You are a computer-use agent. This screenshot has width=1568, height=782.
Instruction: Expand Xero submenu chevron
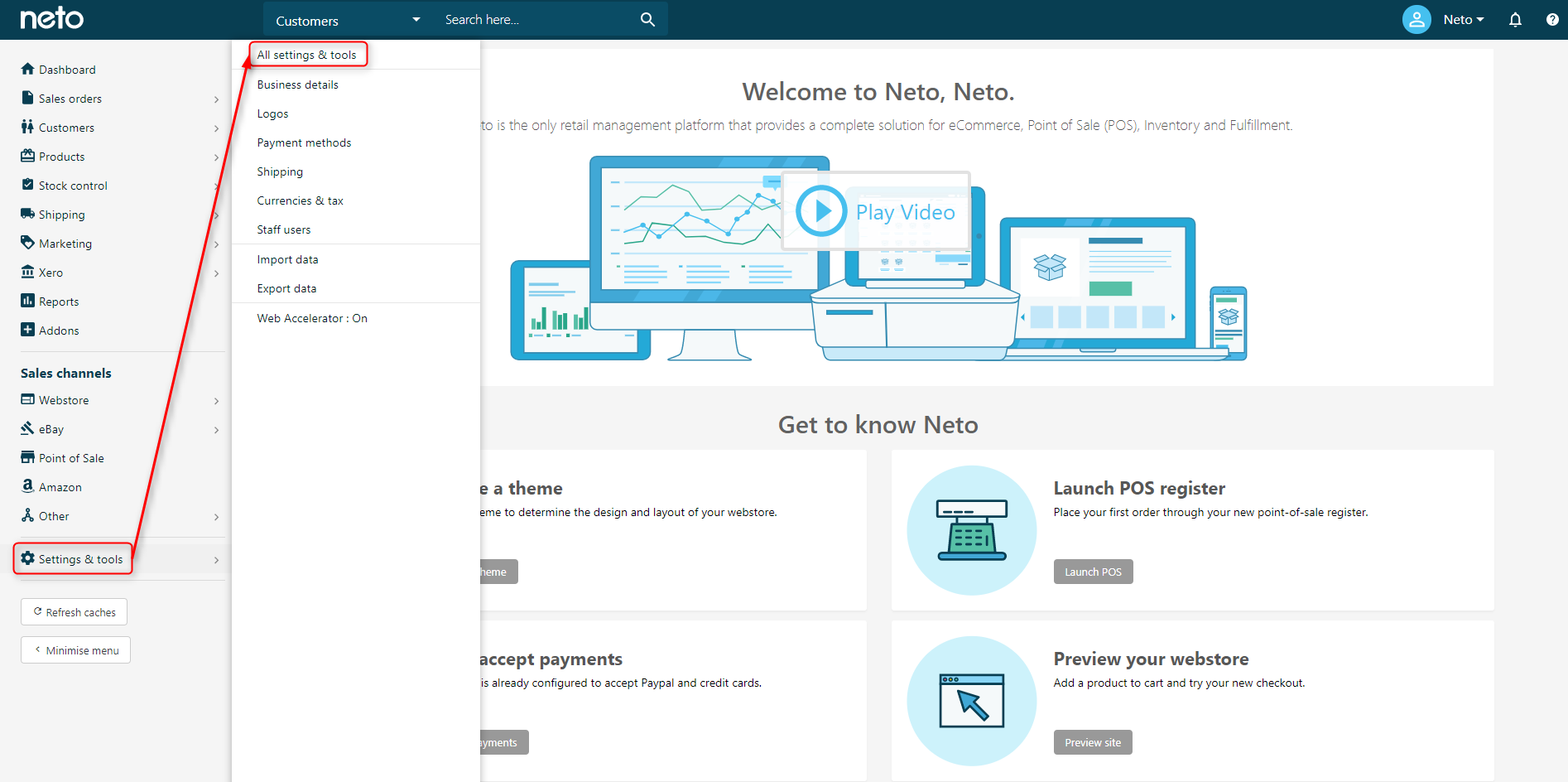pyautogui.click(x=216, y=273)
